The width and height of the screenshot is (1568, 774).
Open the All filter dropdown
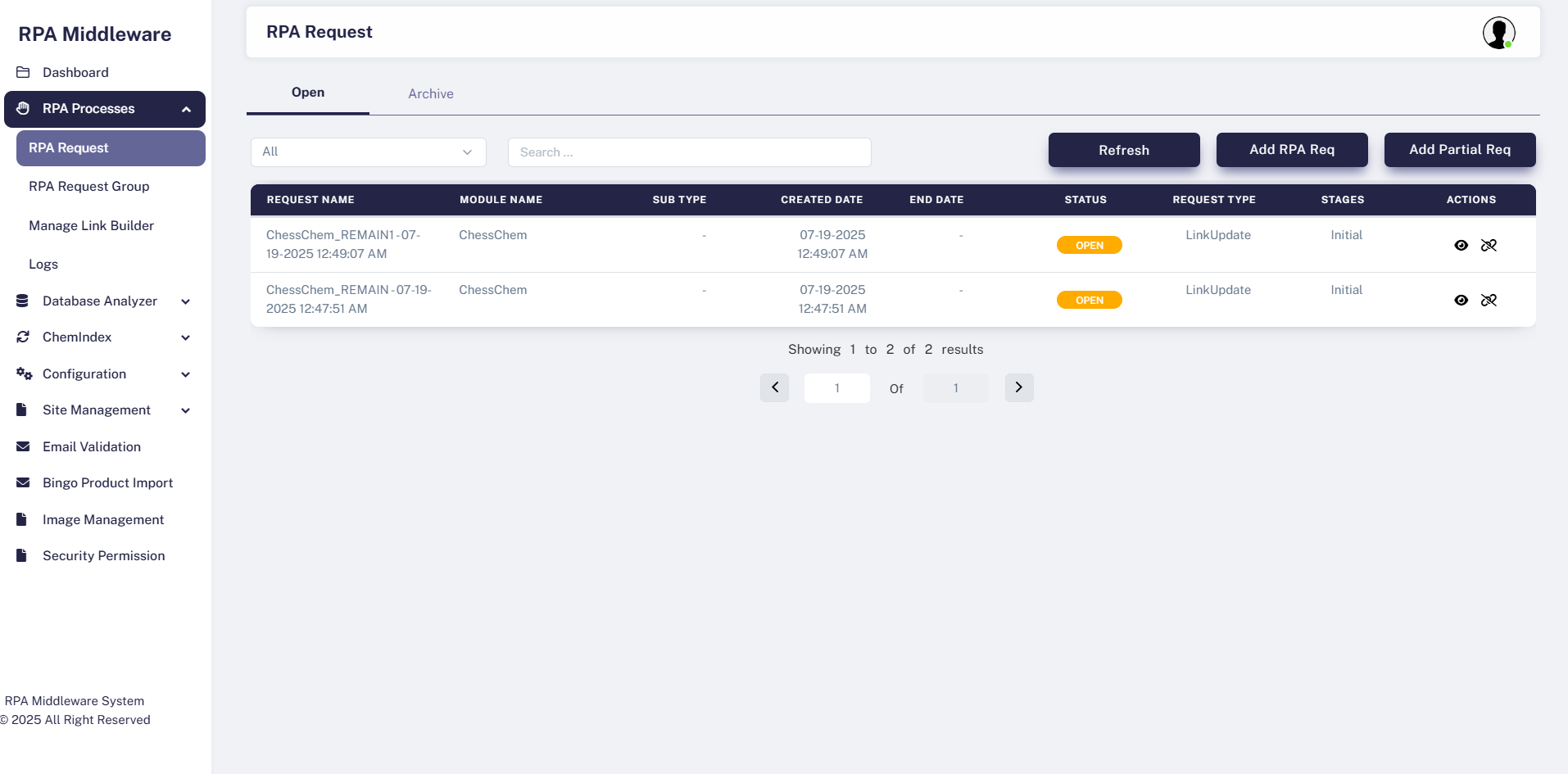(368, 152)
